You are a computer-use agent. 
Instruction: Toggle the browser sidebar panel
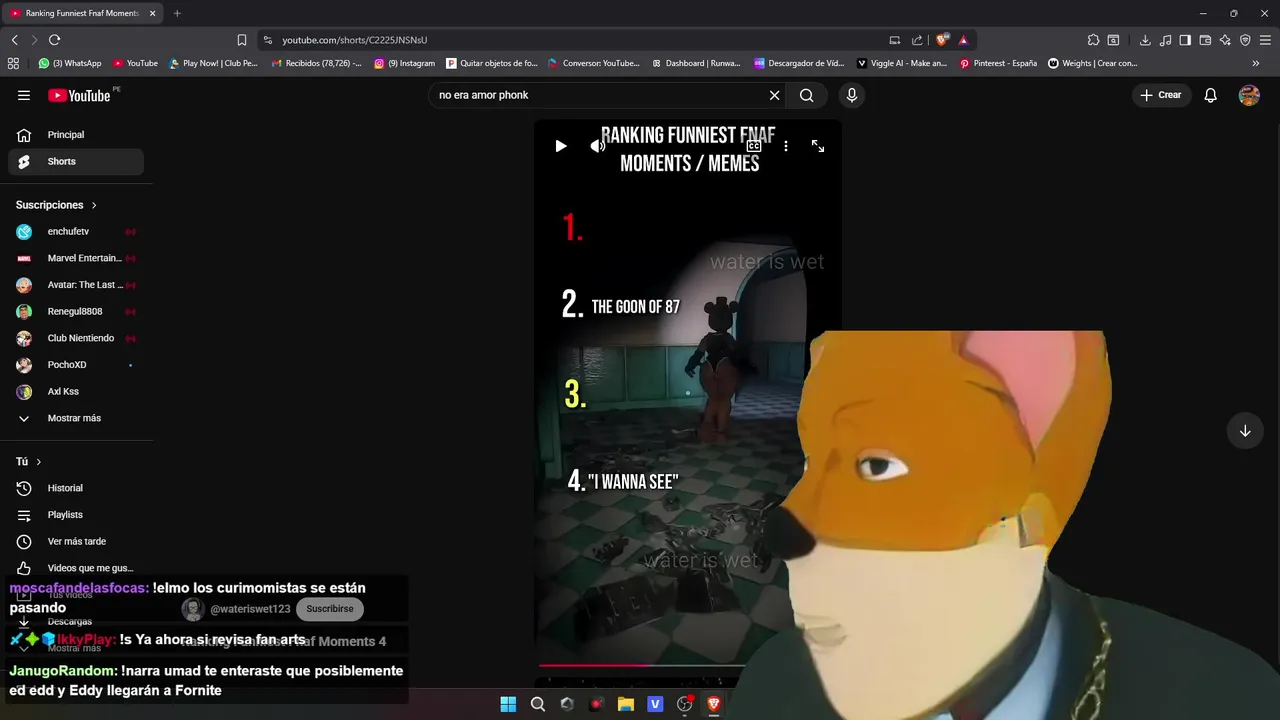tap(1185, 40)
